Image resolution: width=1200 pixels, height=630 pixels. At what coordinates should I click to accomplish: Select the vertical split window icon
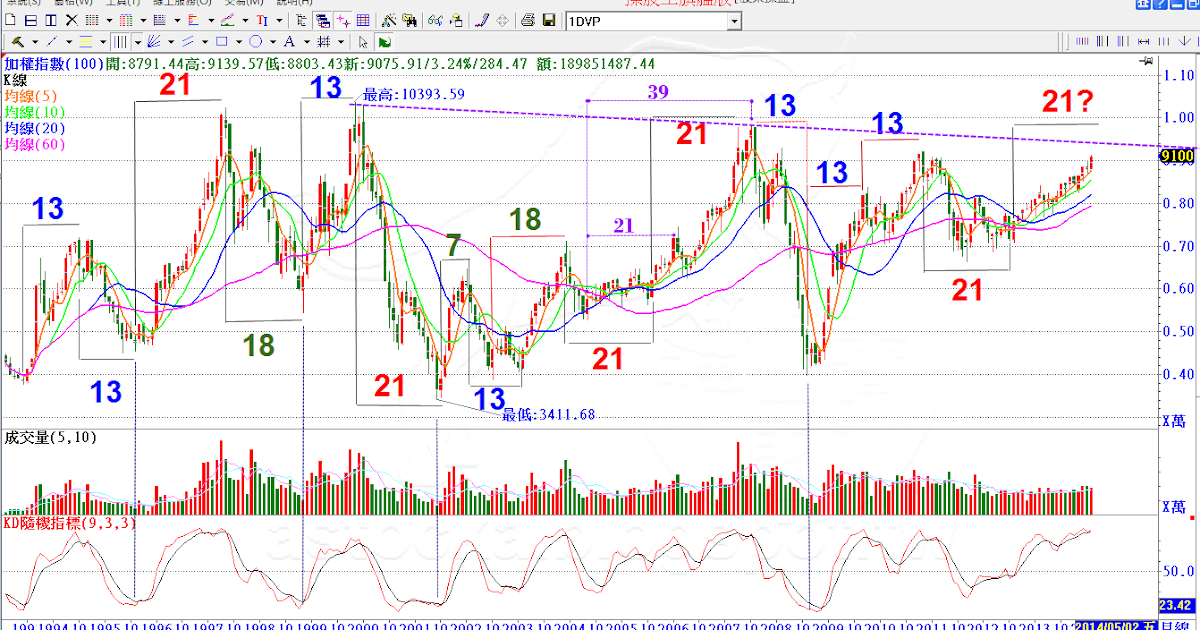(x=51, y=20)
